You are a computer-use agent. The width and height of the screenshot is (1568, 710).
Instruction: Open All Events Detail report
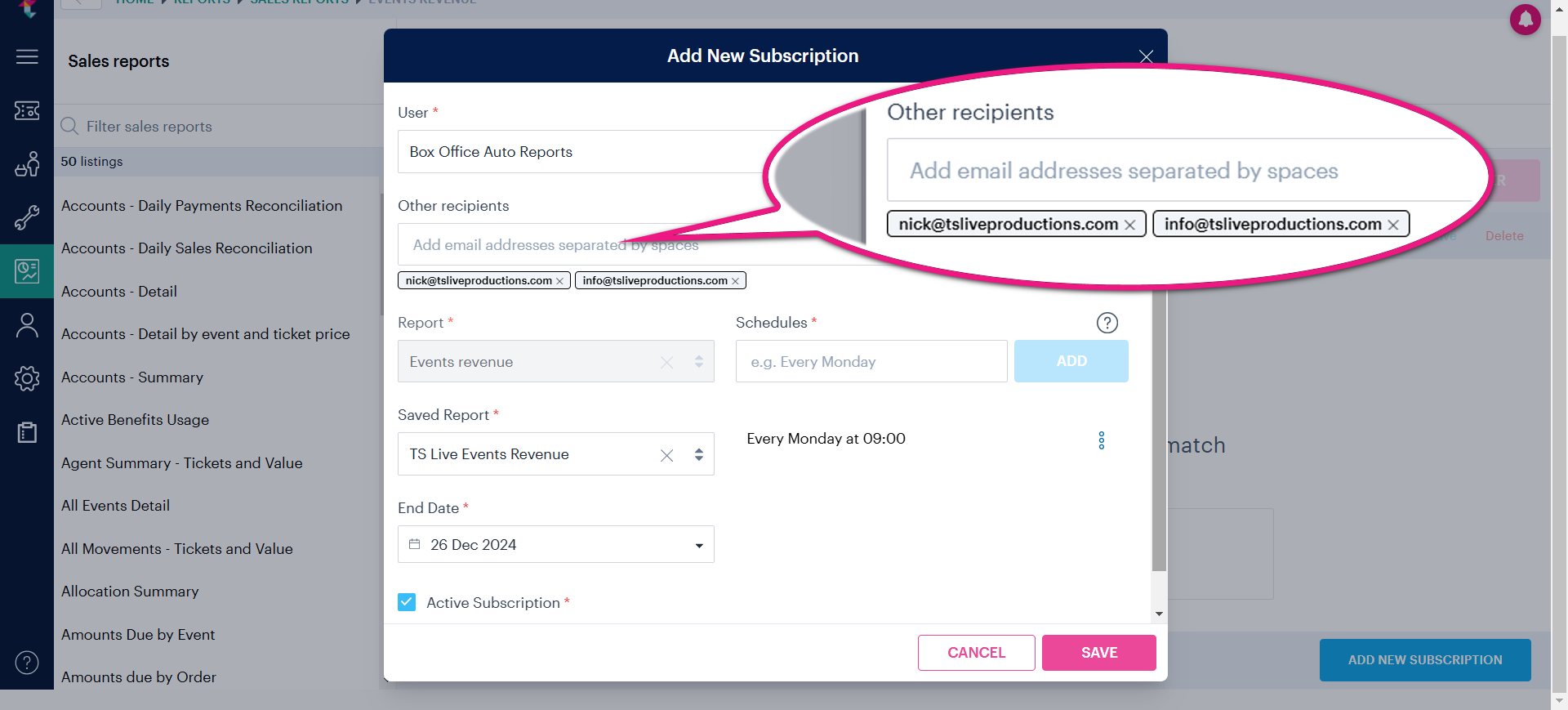116,506
